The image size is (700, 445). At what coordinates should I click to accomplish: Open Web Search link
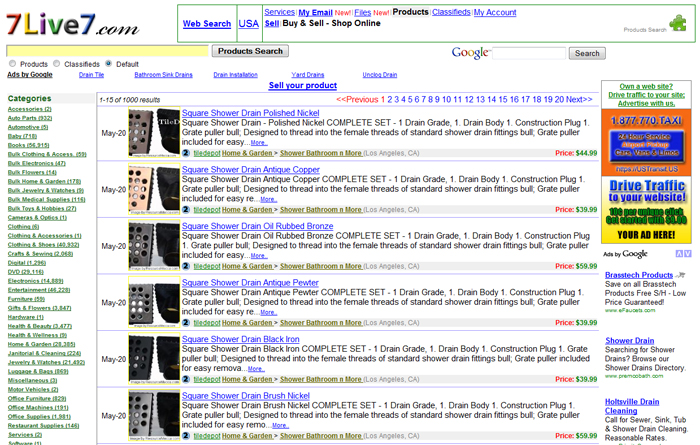(207, 24)
